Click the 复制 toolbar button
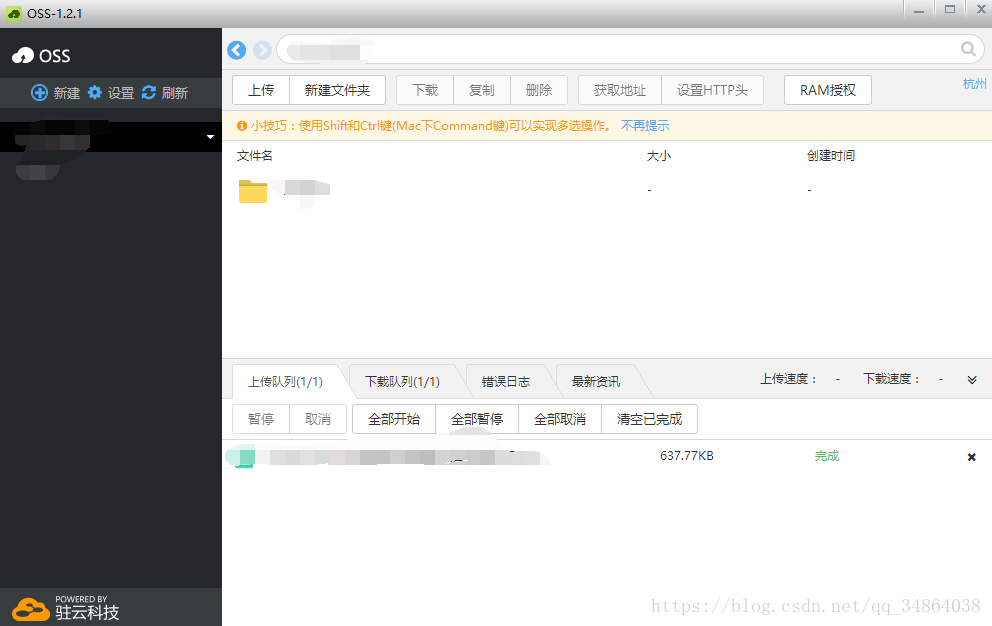Viewport: 992px width, 626px height. [481, 90]
